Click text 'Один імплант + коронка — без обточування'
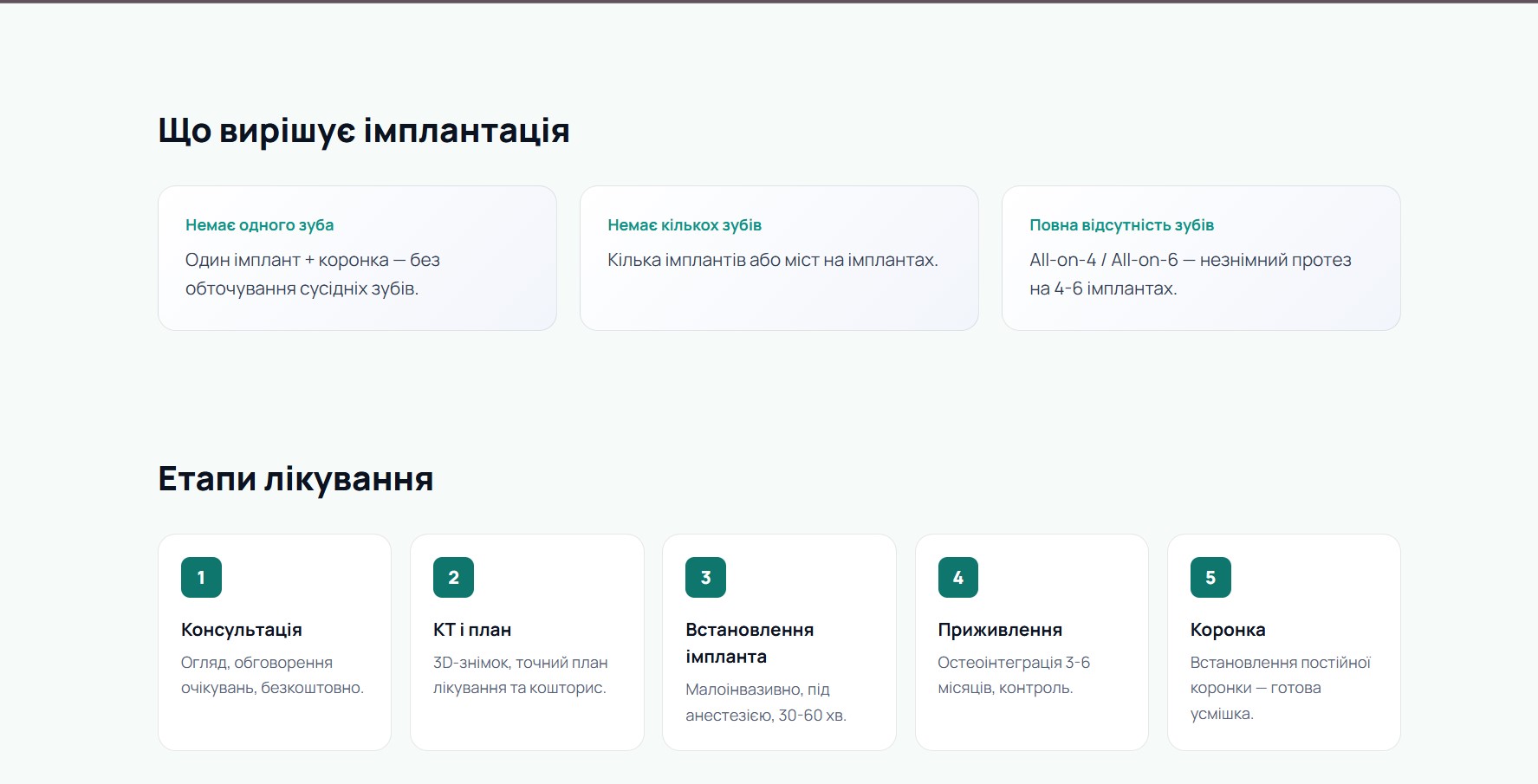Image resolution: width=1538 pixels, height=784 pixels. [313, 274]
